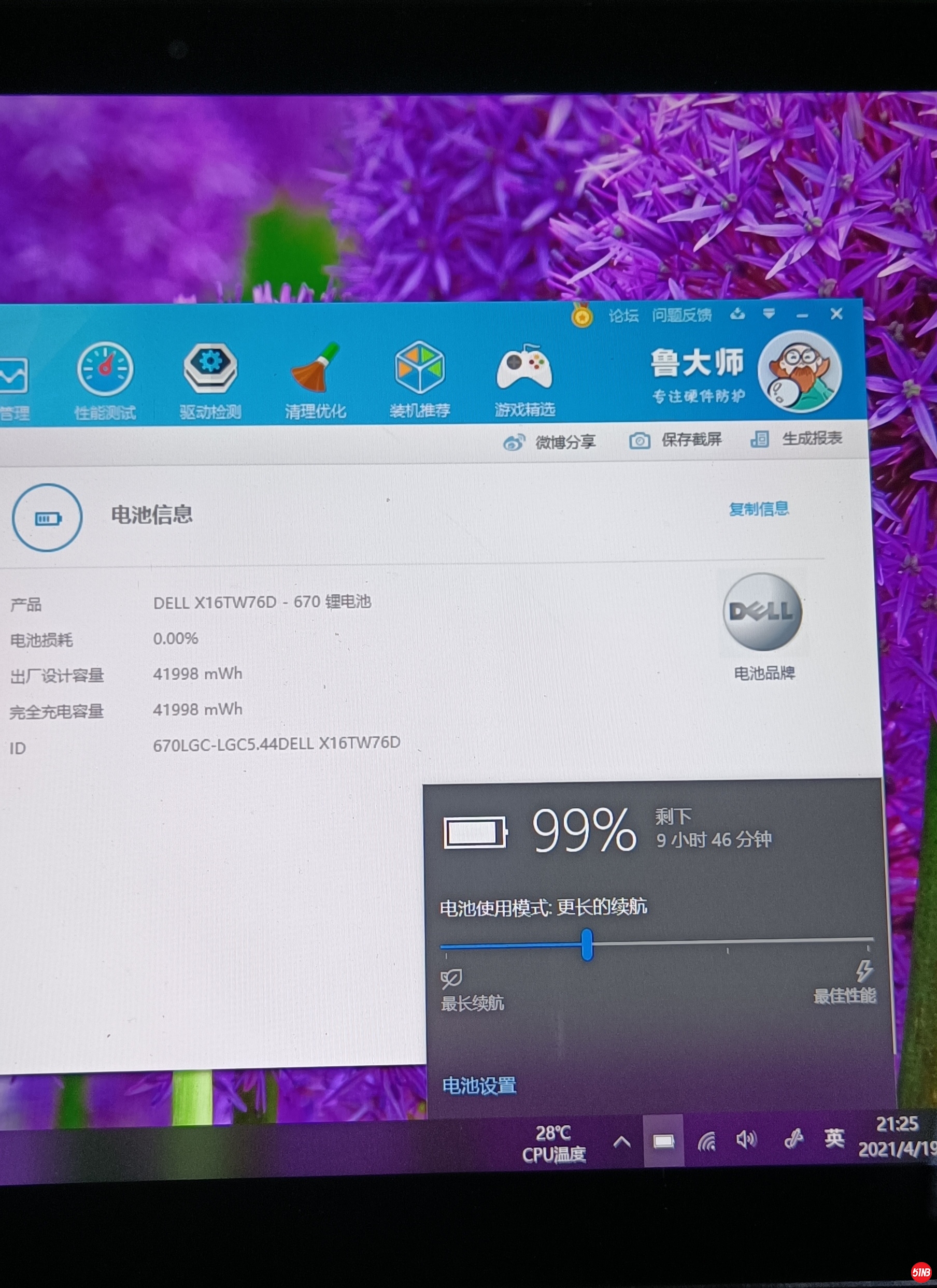
Task: Click the battery power mode slider handle
Action: coord(587,945)
